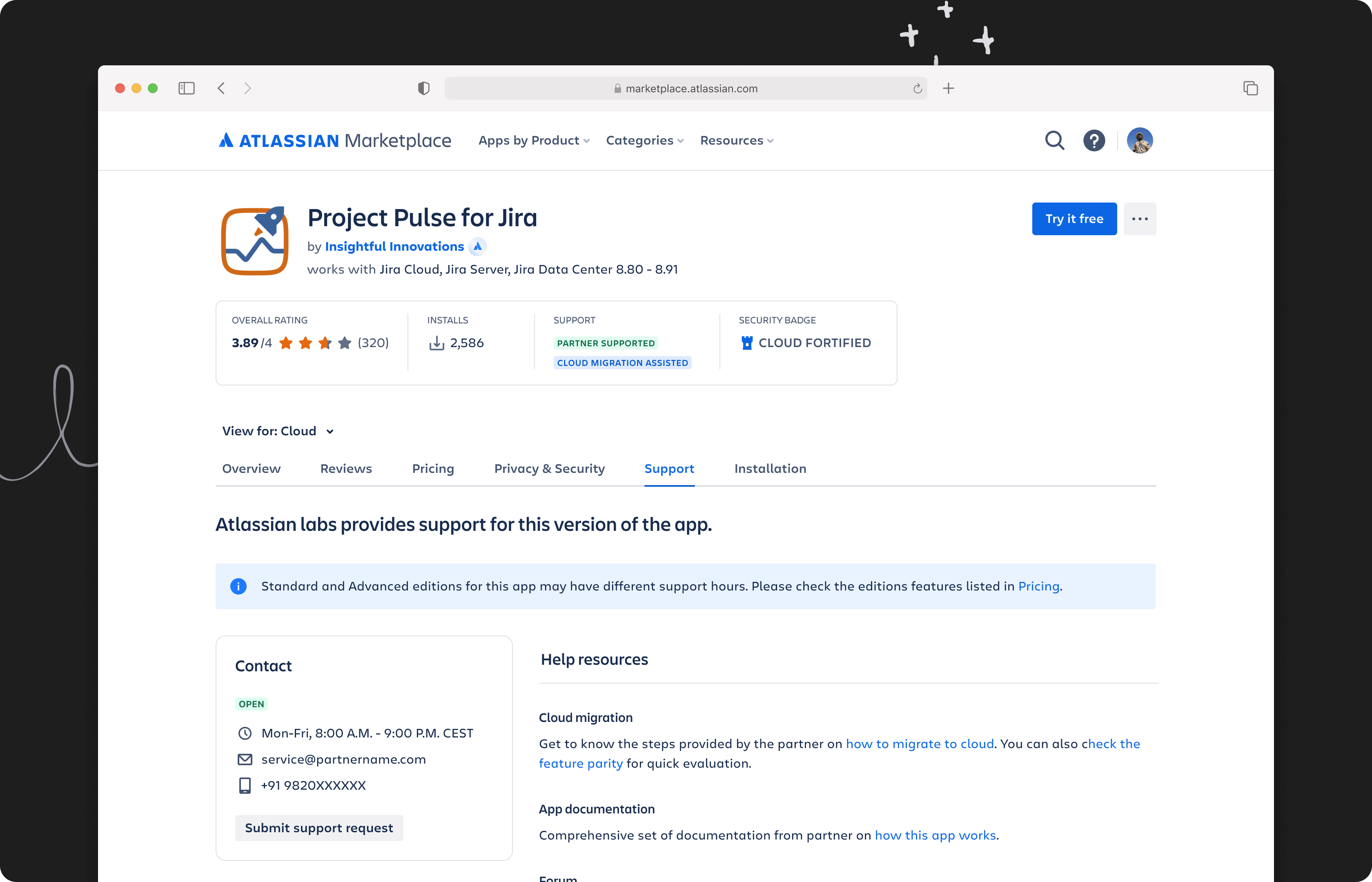Click the OPEN status badge

252,704
